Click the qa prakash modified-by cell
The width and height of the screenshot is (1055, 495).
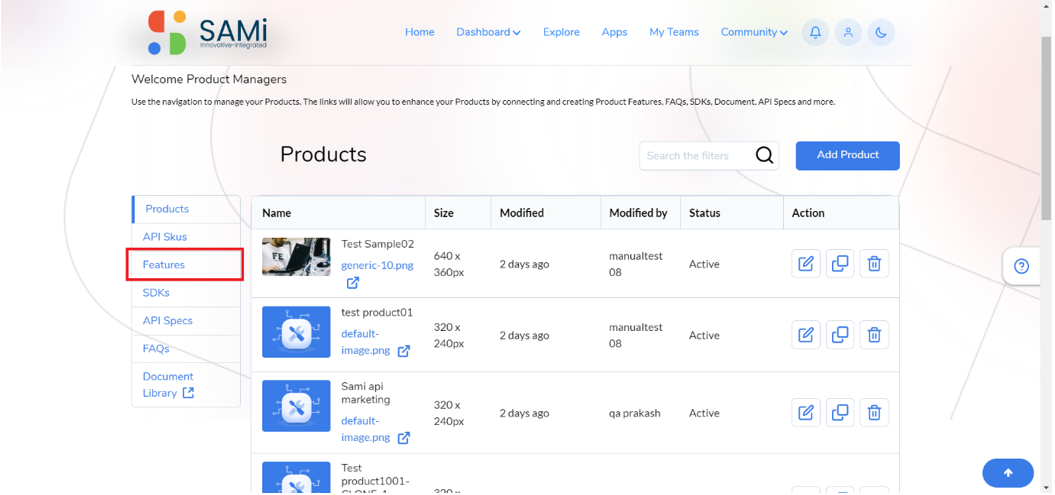pos(634,413)
